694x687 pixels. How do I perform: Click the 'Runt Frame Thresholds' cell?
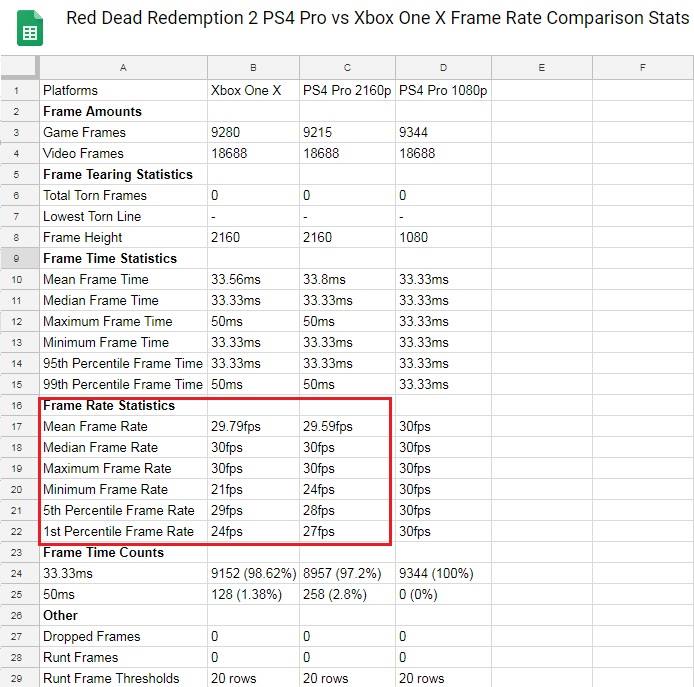(x=123, y=678)
